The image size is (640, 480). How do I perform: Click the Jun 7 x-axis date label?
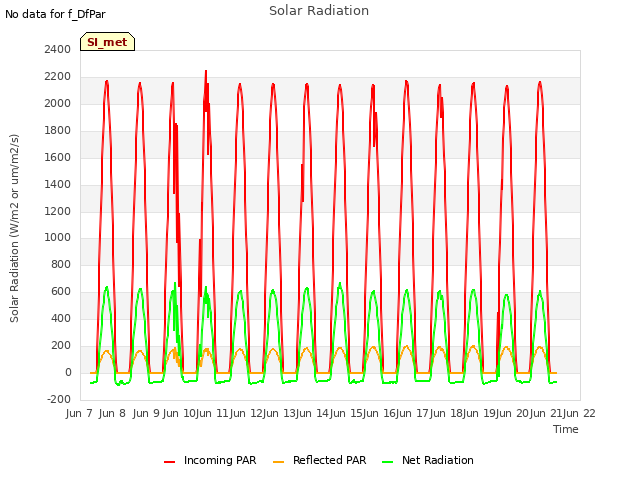click(x=79, y=413)
